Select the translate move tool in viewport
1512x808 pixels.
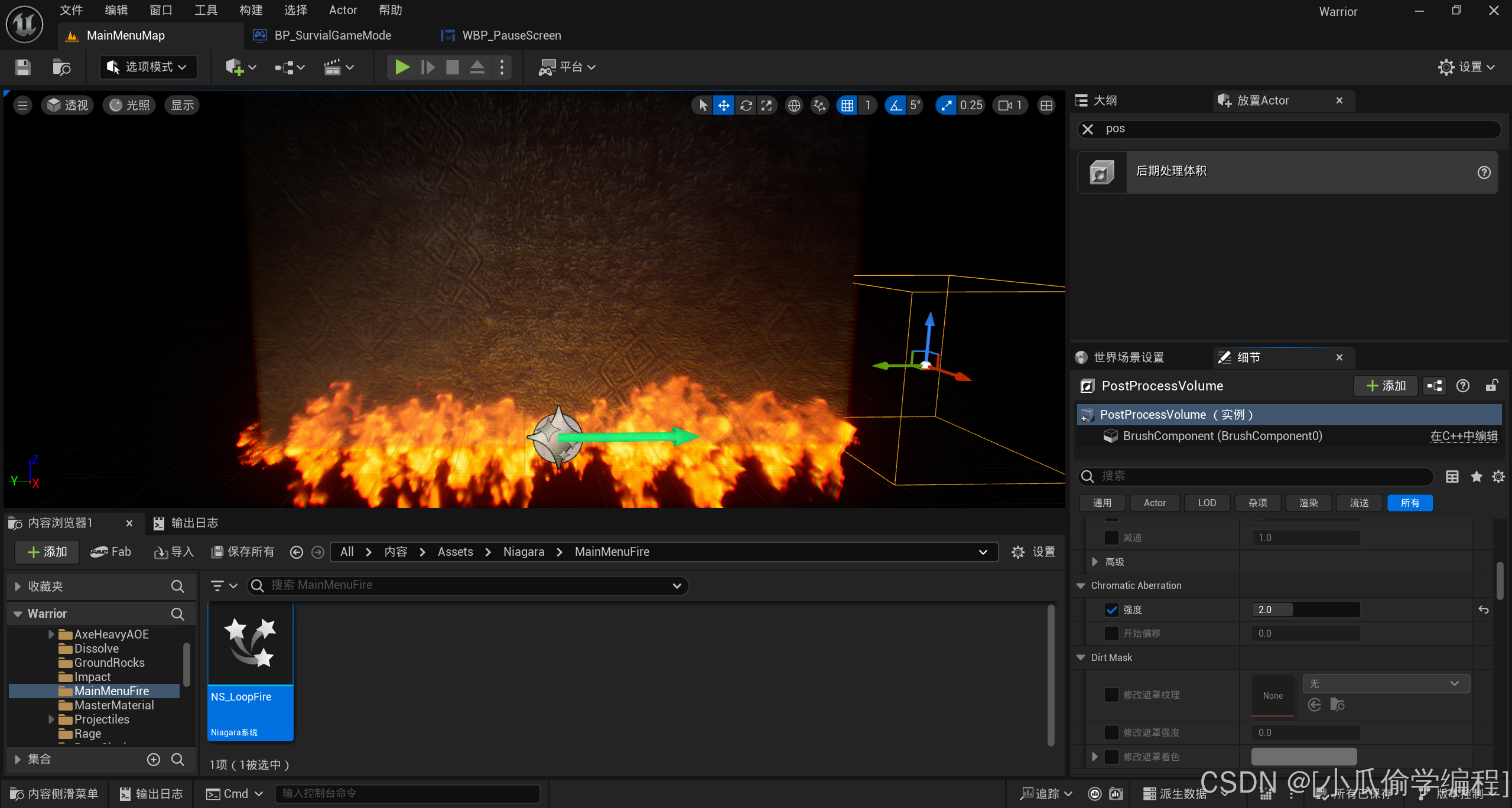(723, 106)
